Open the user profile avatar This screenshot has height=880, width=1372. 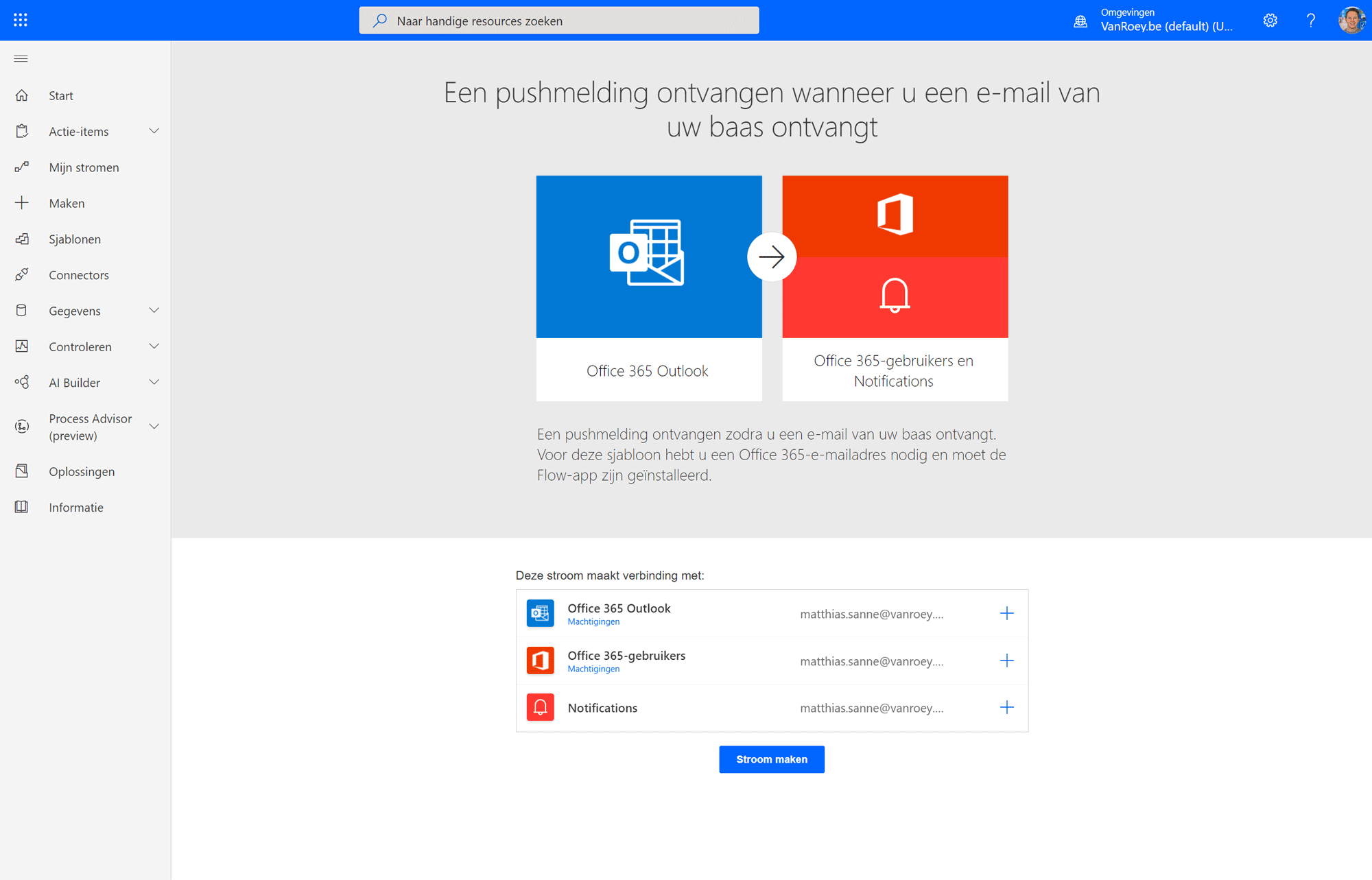pyautogui.click(x=1352, y=20)
